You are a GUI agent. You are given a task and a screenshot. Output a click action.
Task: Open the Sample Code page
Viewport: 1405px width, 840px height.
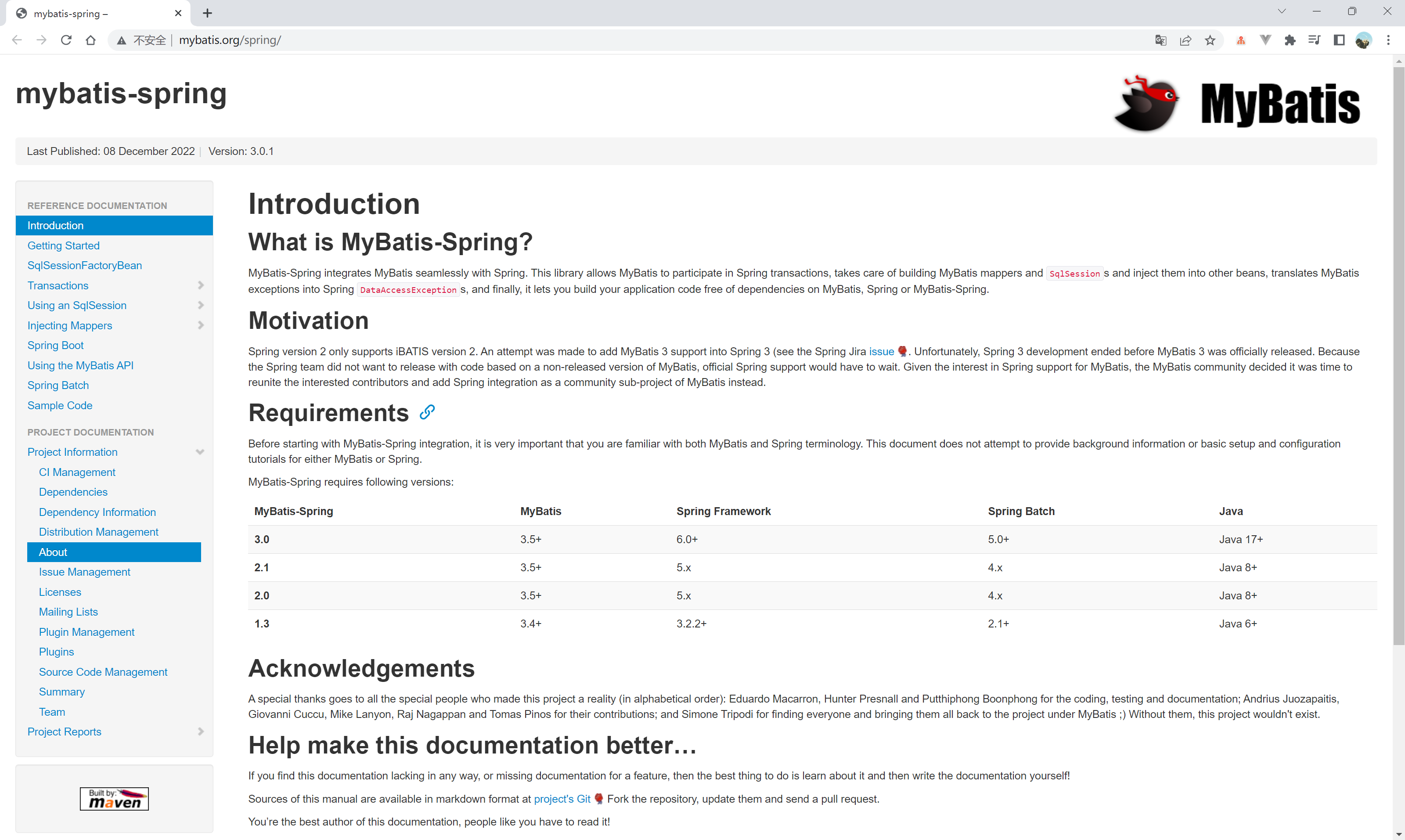[59, 405]
